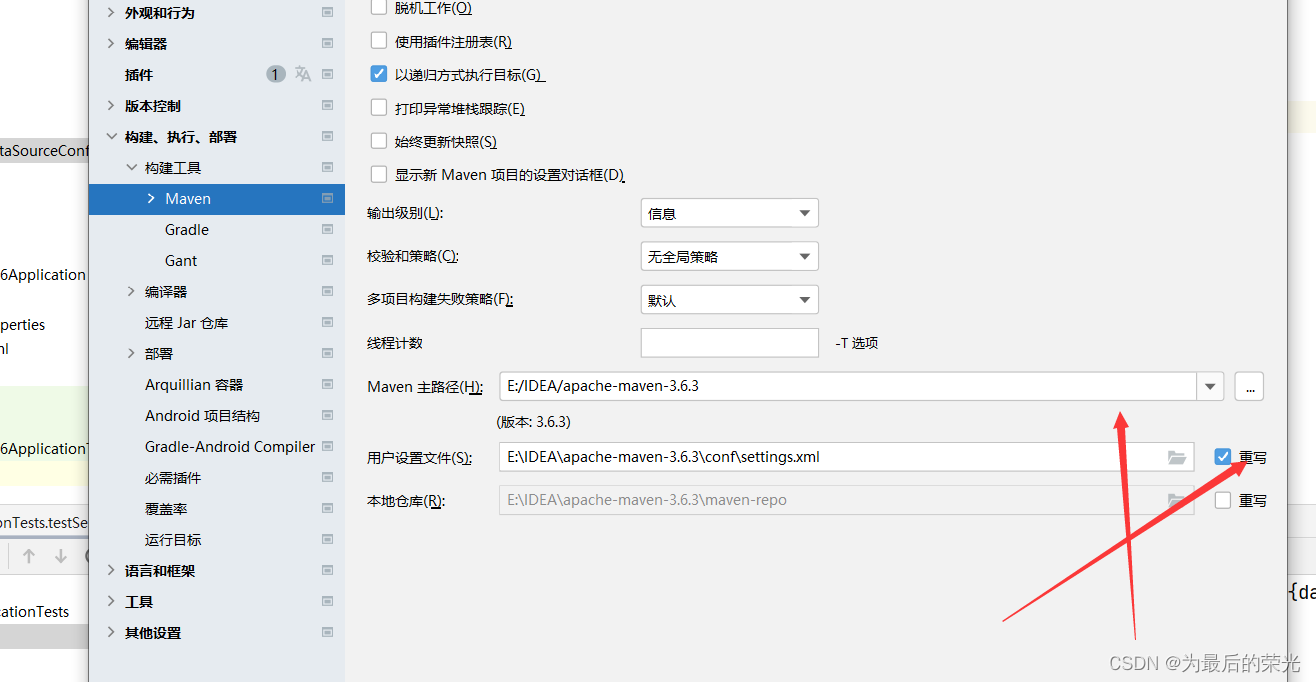This screenshot has height=682, width=1316.
Task: Expand the 工具 settings group
Action: pos(111,602)
